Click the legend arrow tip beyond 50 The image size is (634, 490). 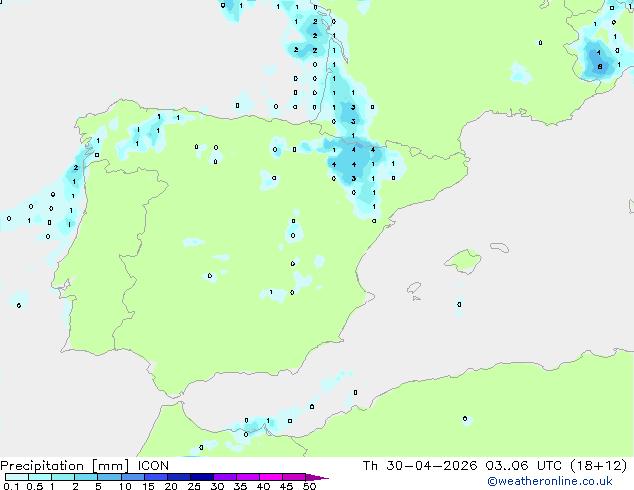click(x=317, y=477)
